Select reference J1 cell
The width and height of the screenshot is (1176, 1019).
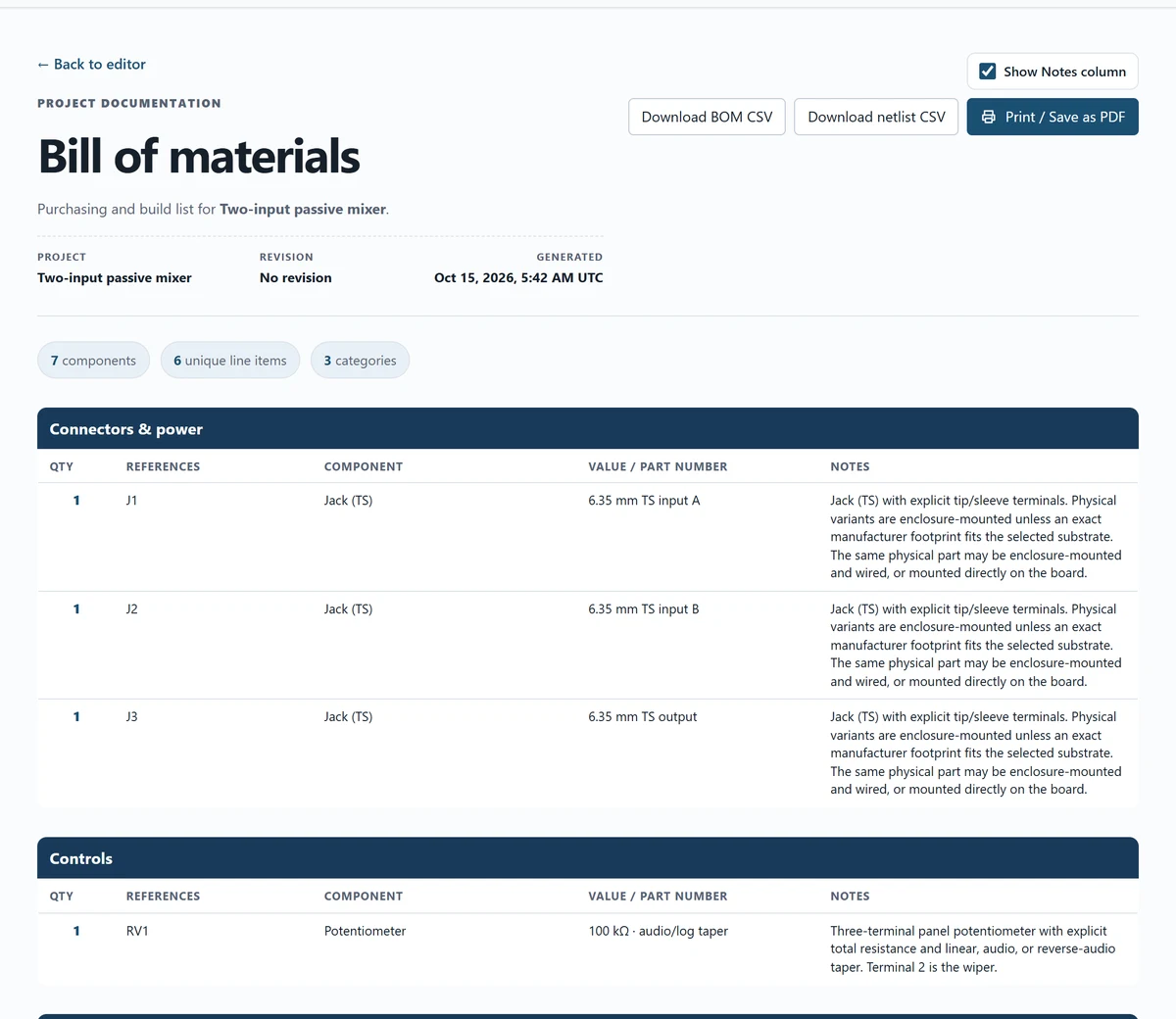(x=131, y=501)
